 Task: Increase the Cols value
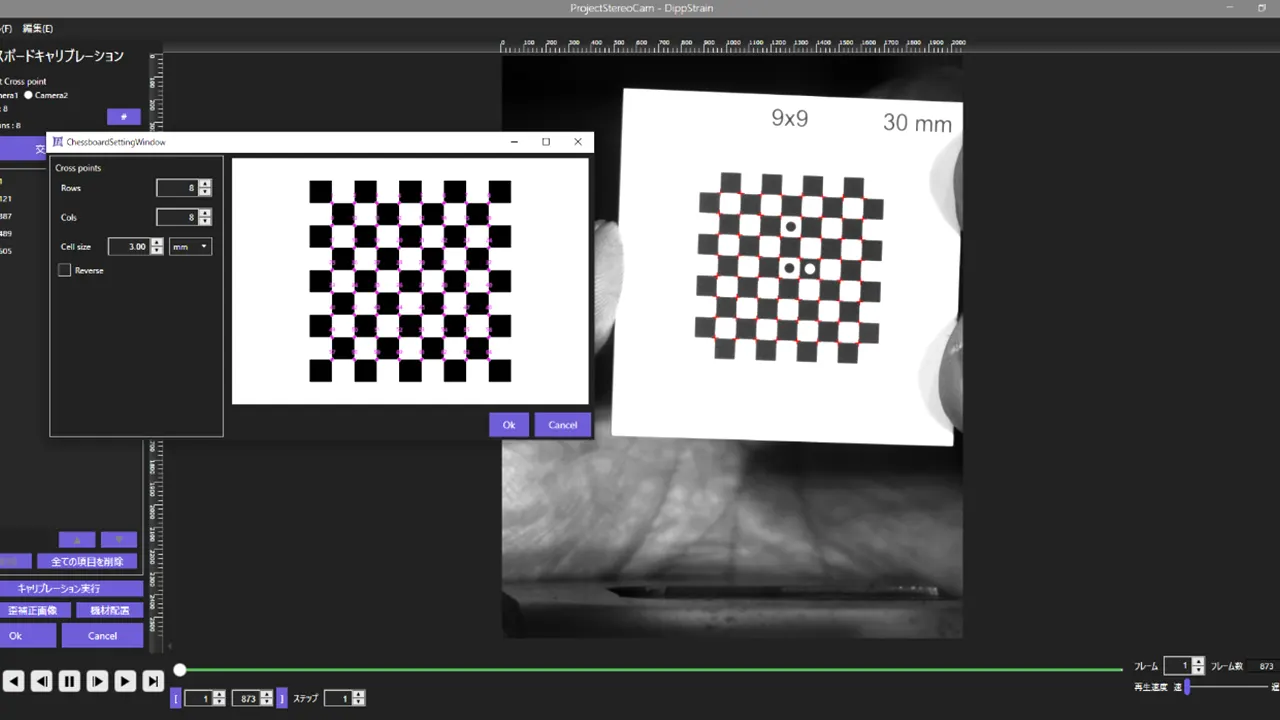tap(205, 213)
